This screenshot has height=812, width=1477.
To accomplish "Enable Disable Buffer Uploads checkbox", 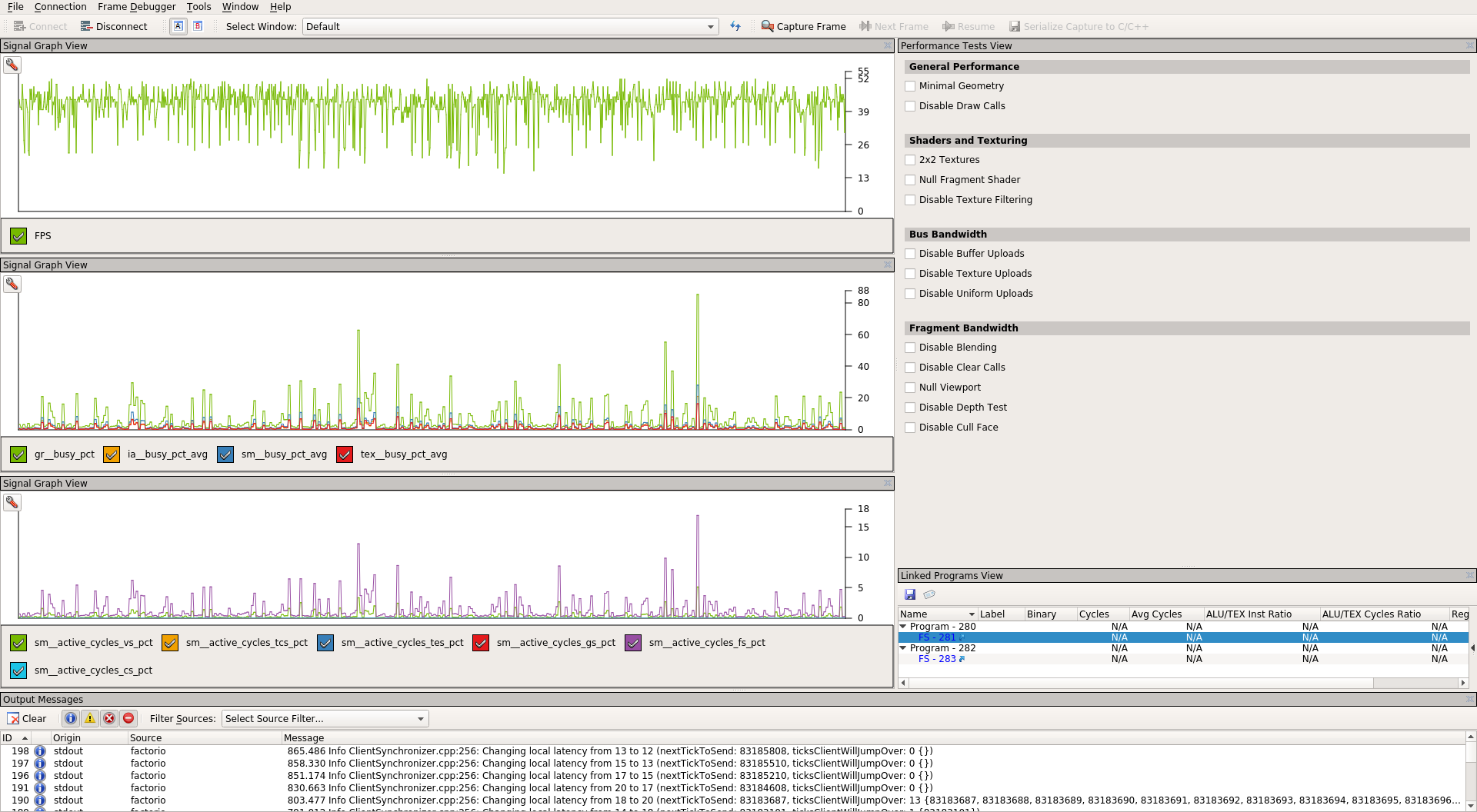I will tap(910, 254).
